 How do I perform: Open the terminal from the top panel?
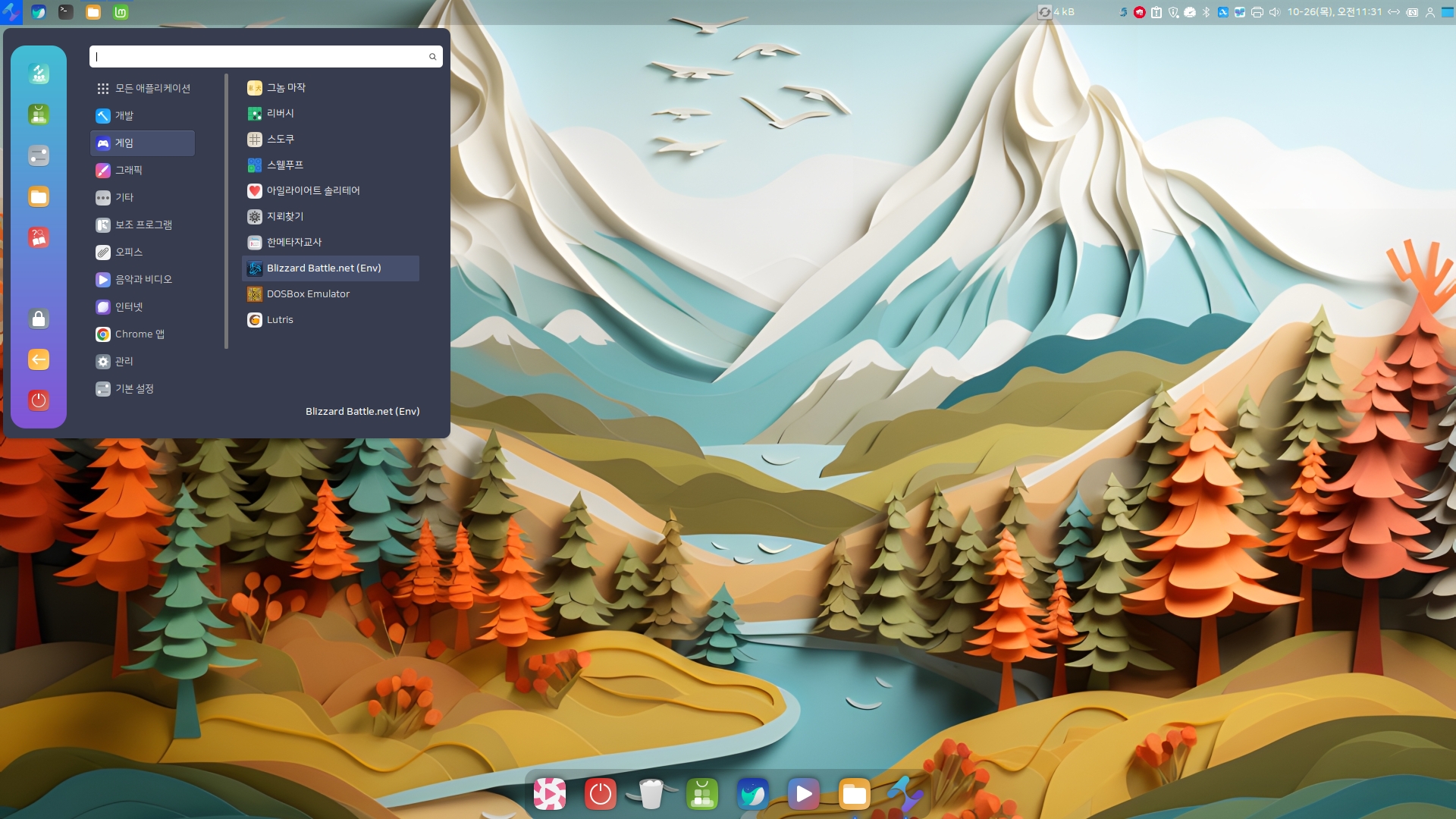(x=66, y=12)
